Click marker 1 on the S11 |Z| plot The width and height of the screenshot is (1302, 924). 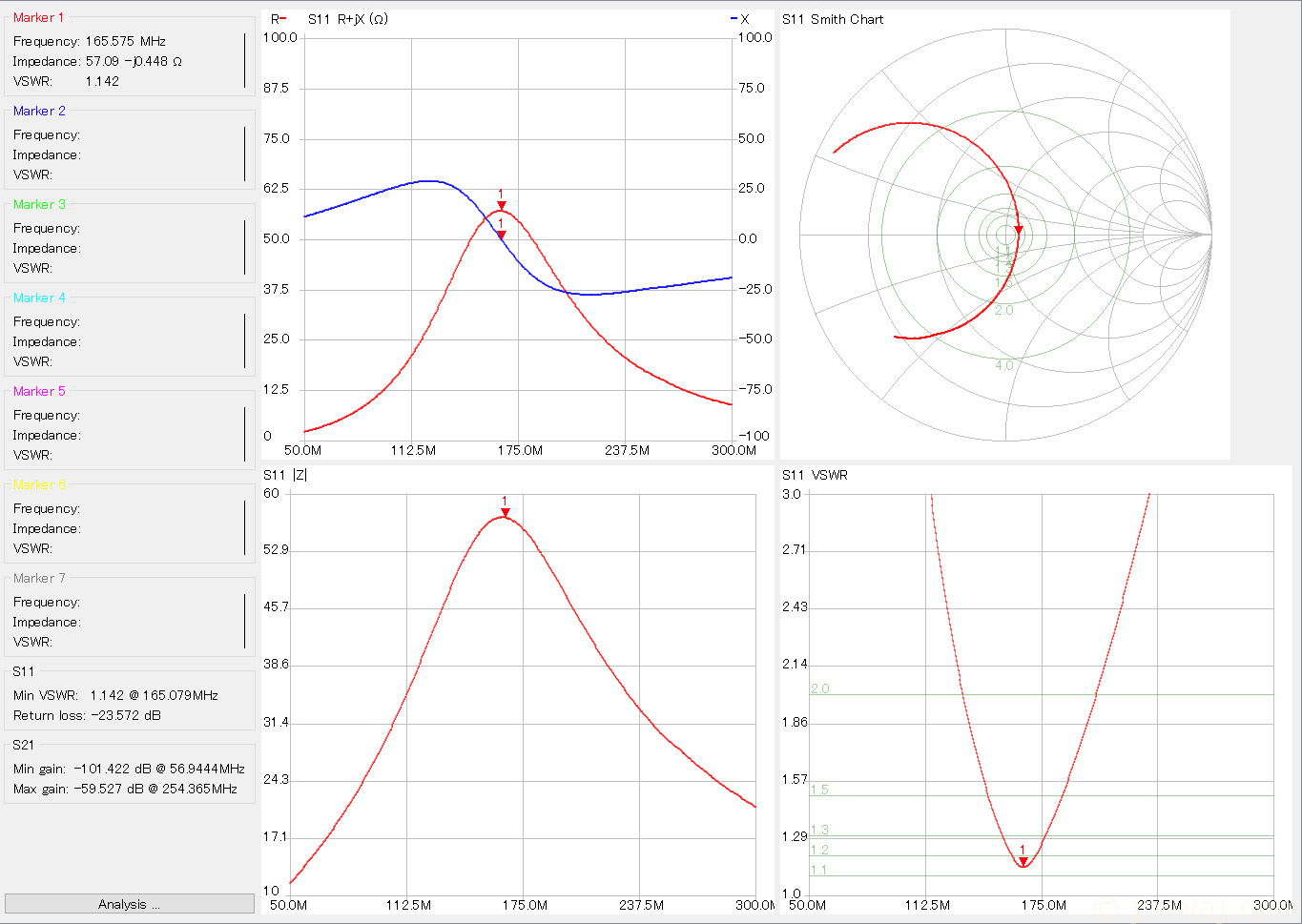click(506, 513)
